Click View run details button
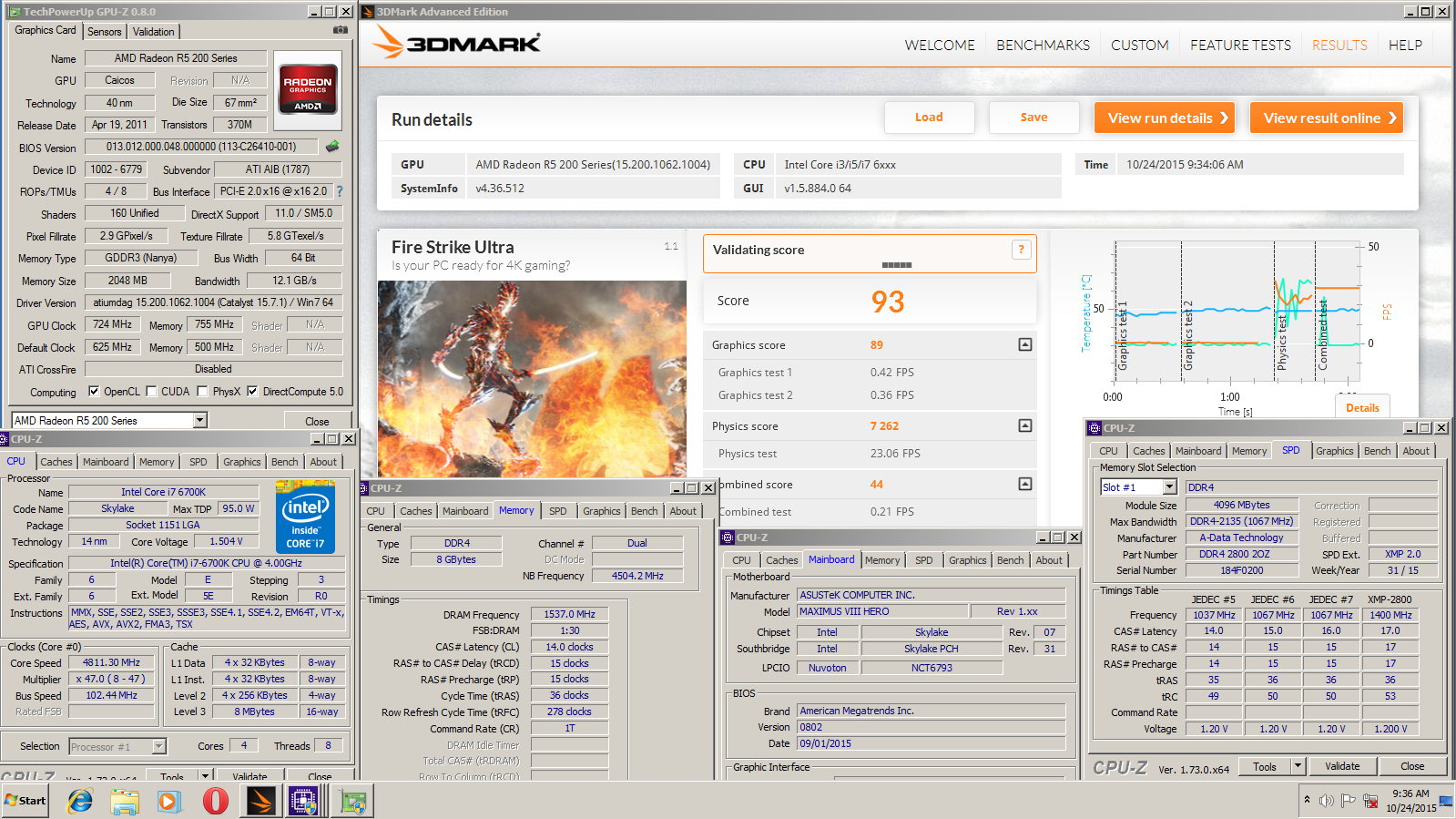The image size is (1456, 819). [x=1164, y=118]
